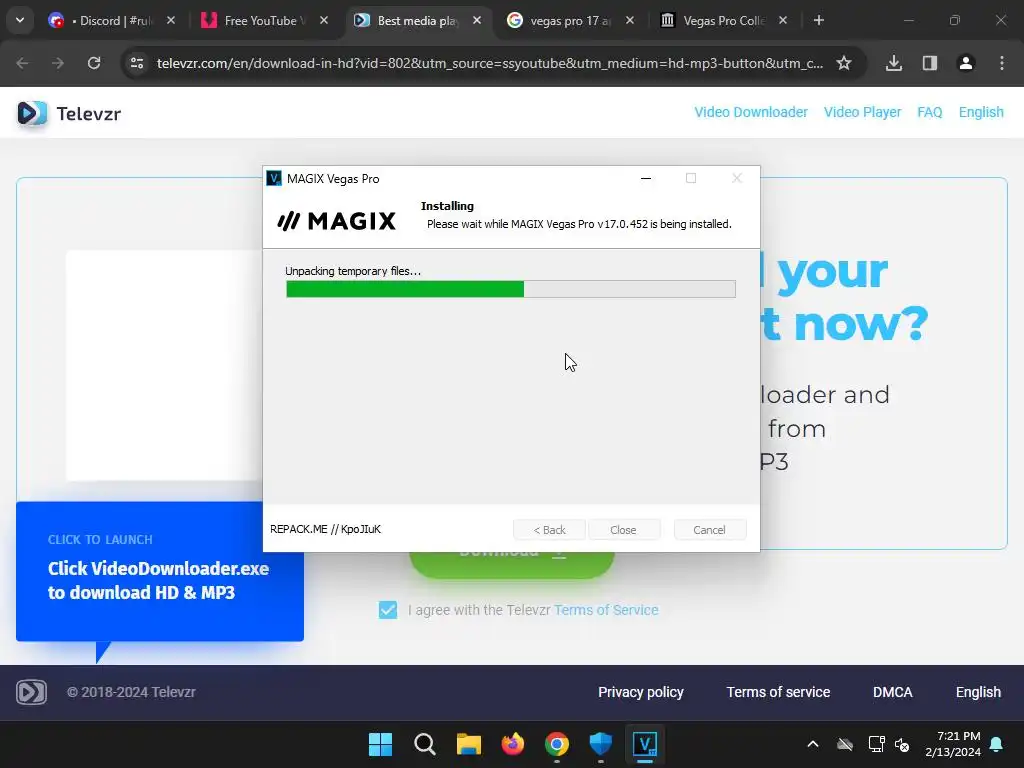
Task: Click the greyed Back button in the installer
Action: (x=549, y=530)
